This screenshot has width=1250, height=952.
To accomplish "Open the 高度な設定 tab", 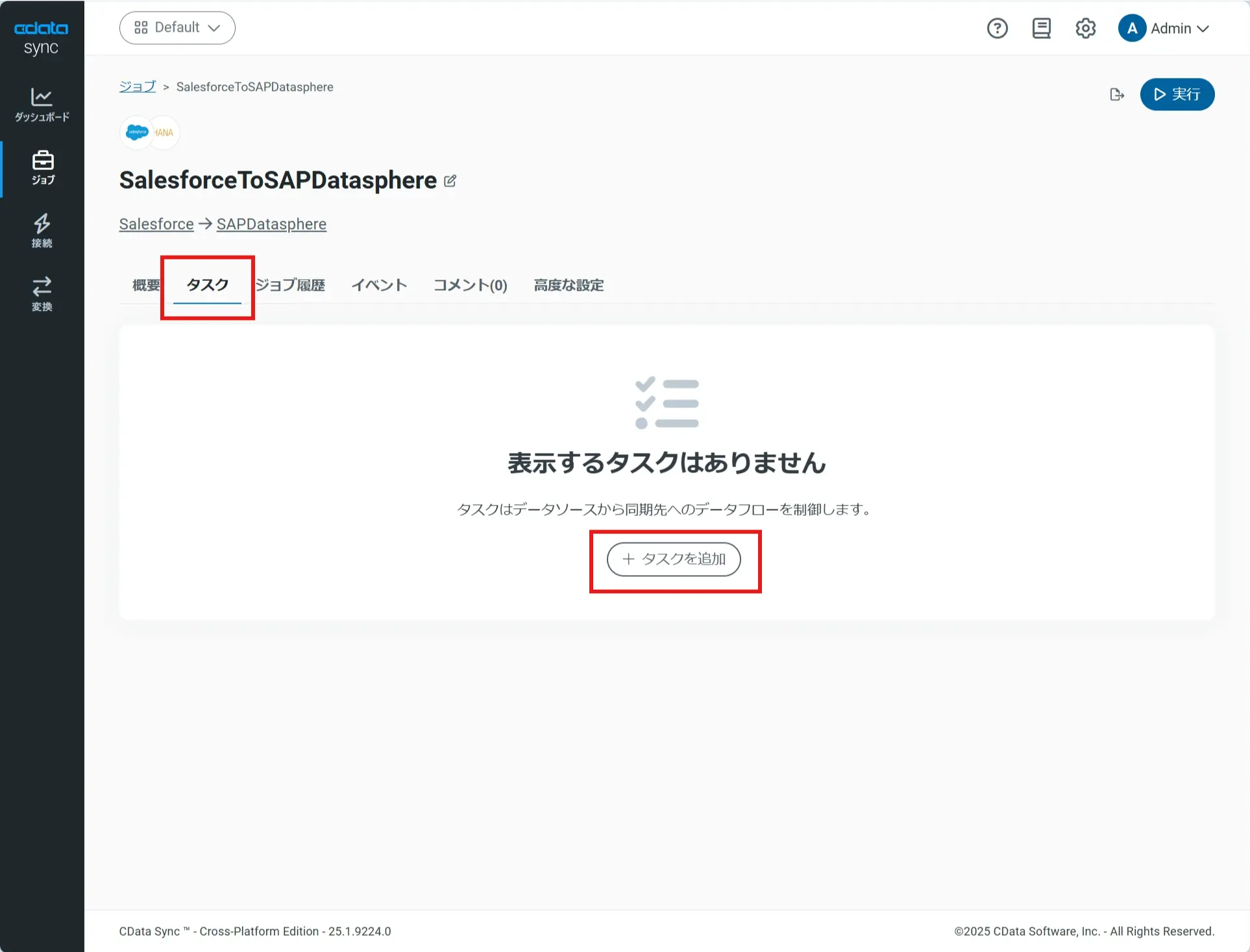I will click(x=569, y=285).
